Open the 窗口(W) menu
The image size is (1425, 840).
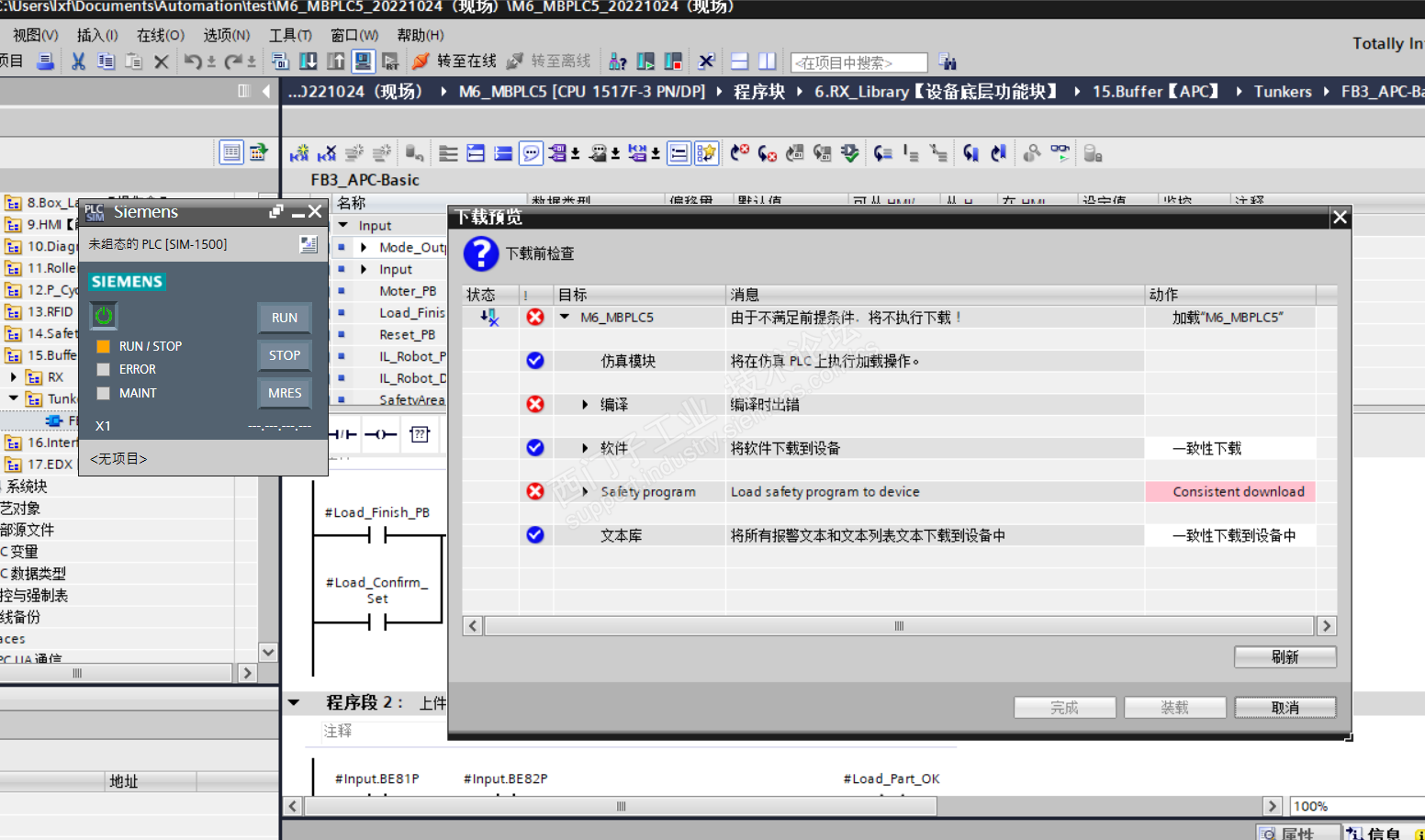(x=354, y=35)
